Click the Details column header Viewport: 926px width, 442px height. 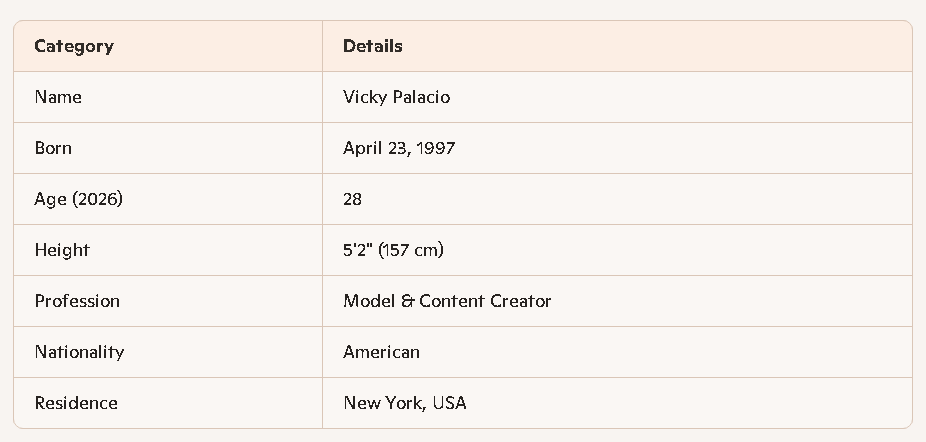click(373, 46)
